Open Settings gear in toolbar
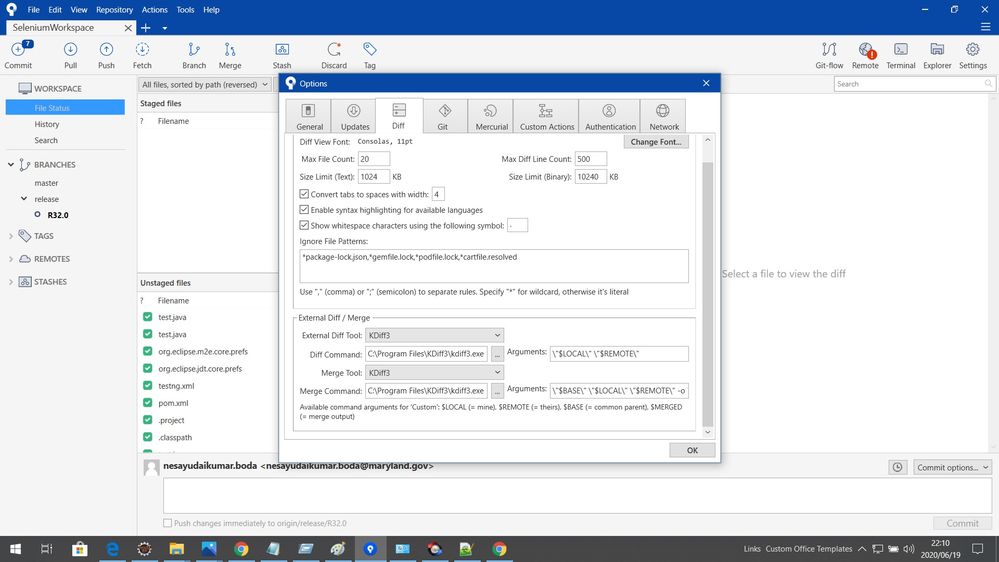 [973, 54]
